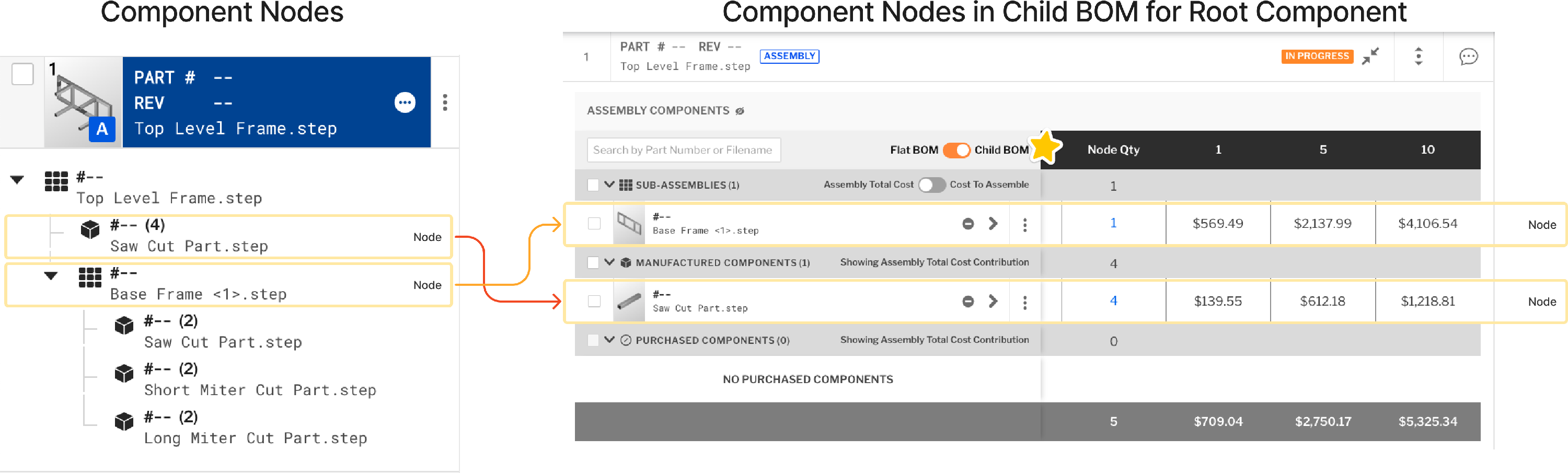Click the blue 4 quantity link for Saw Cut Part
Viewport: 1568px width, 473px height.
click(1113, 301)
